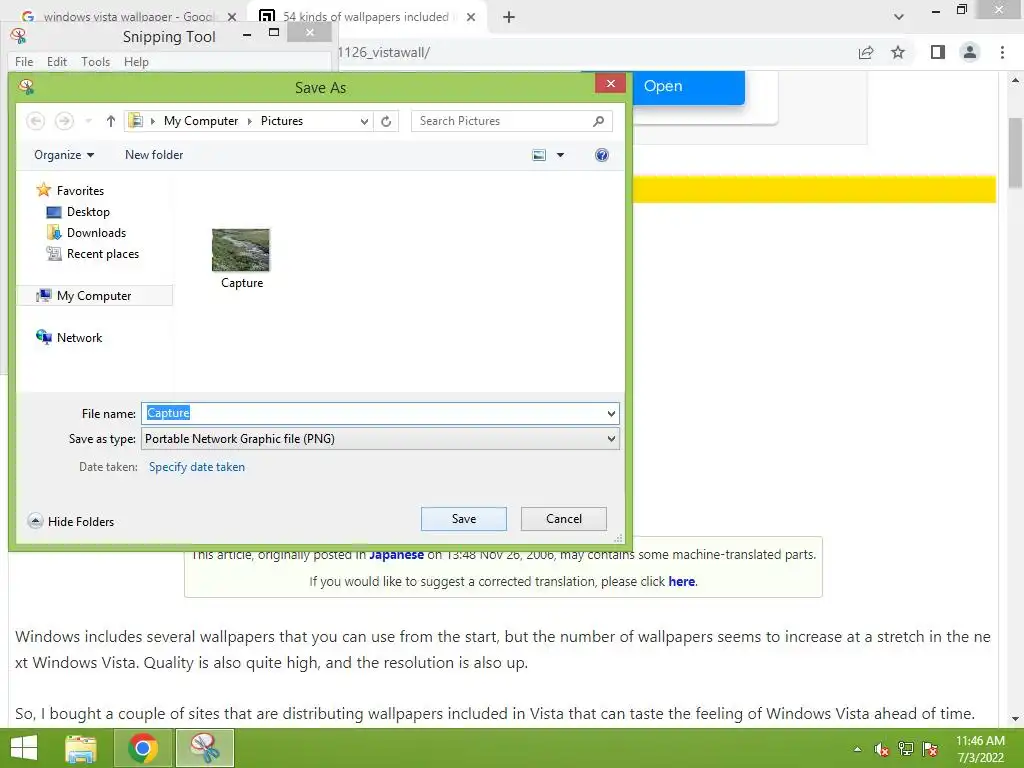
Task: Open Action Center flag tray icon
Action: [930, 750]
